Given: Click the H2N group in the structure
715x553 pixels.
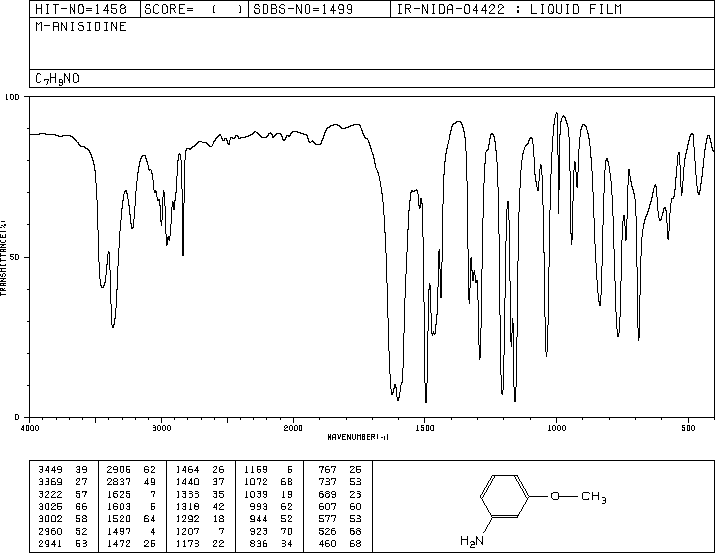Looking at the screenshot, I should (472, 541).
